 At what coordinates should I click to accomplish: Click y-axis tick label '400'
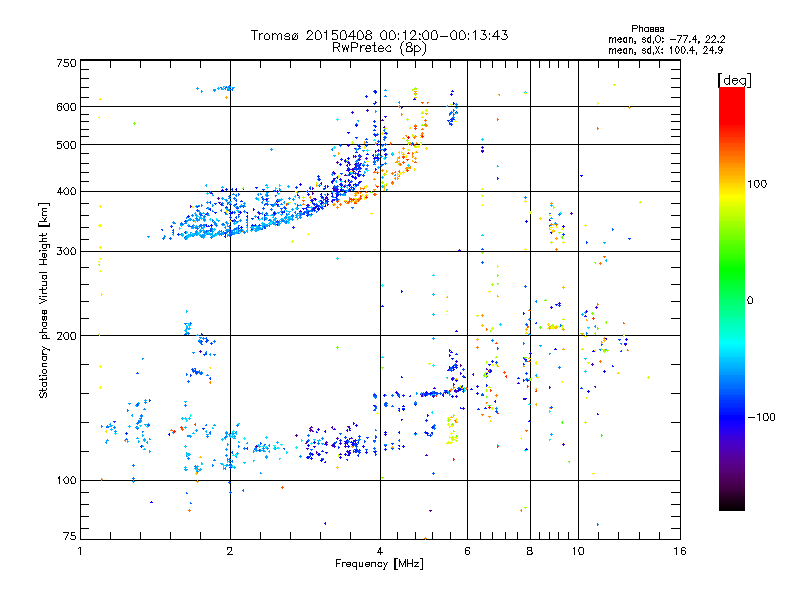(x=66, y=192)
